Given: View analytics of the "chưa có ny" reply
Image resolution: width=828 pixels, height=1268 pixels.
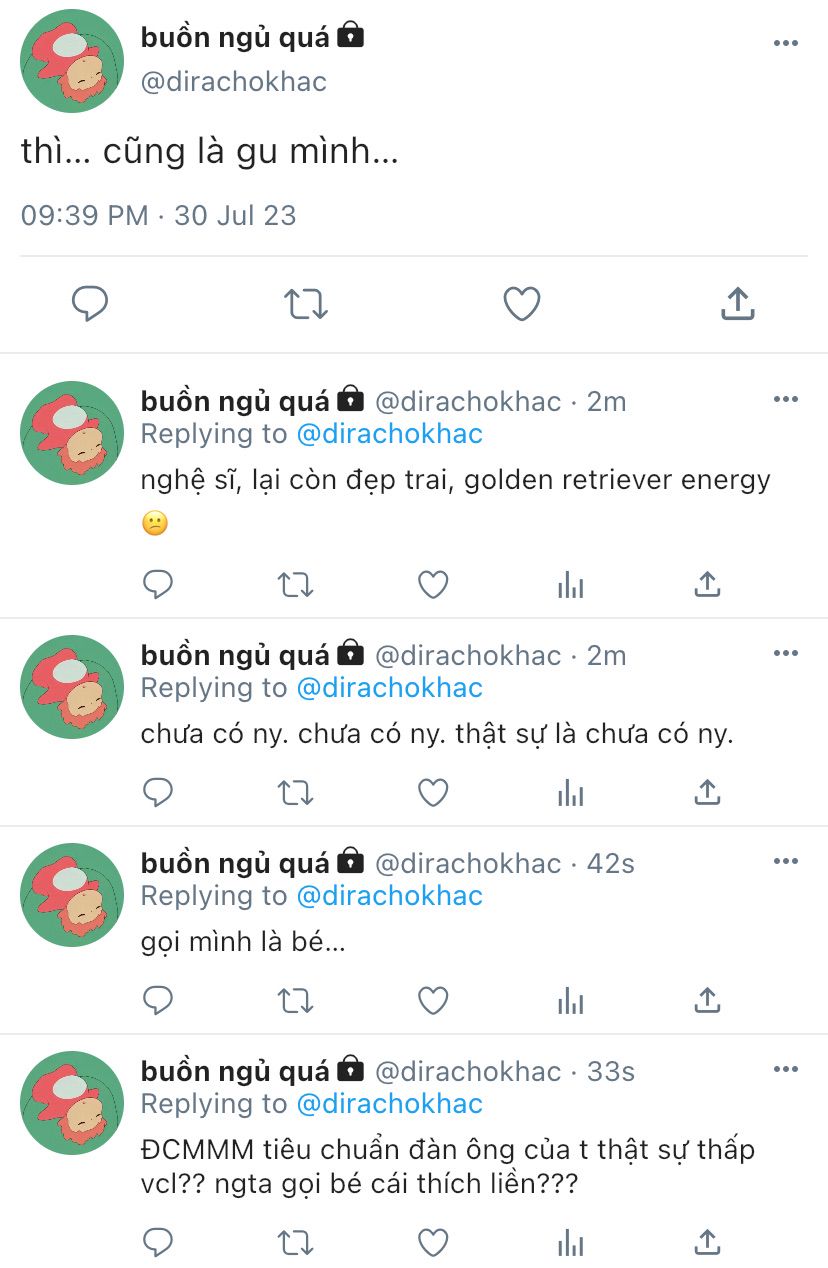Looking at the screenshot, I should pyautogui.click(x=570, y=793).
